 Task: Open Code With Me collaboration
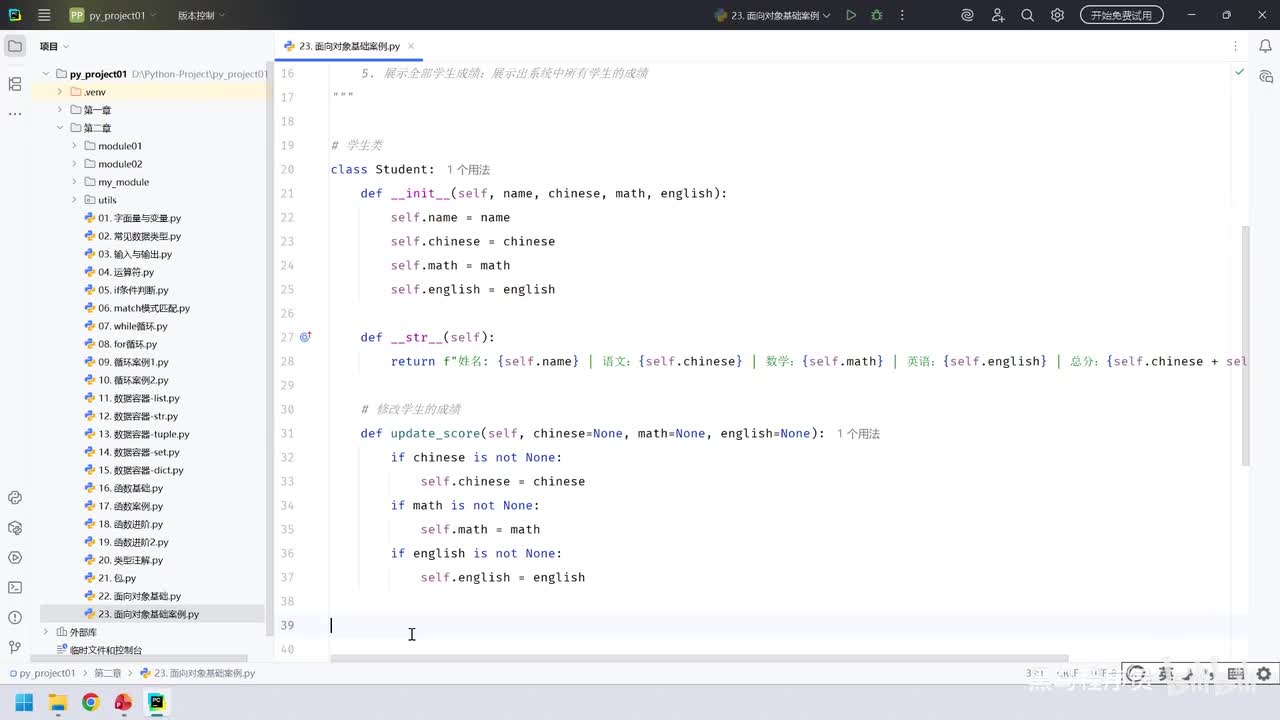click(998, 15)
